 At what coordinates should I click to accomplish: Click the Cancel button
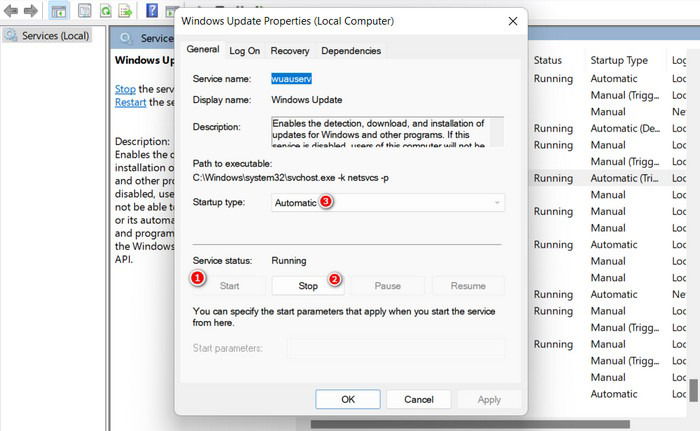(x=419, y=399)
